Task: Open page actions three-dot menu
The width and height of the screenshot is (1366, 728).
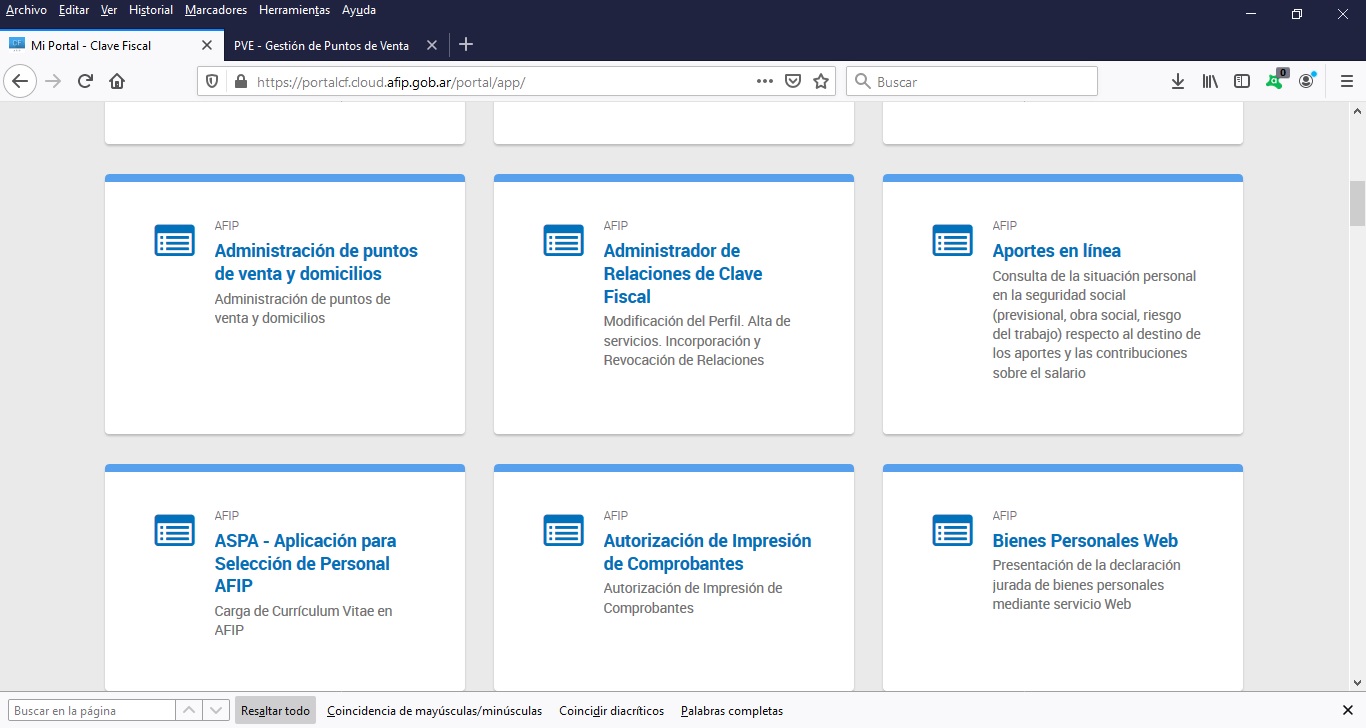Action: click(x=765, y=82)
